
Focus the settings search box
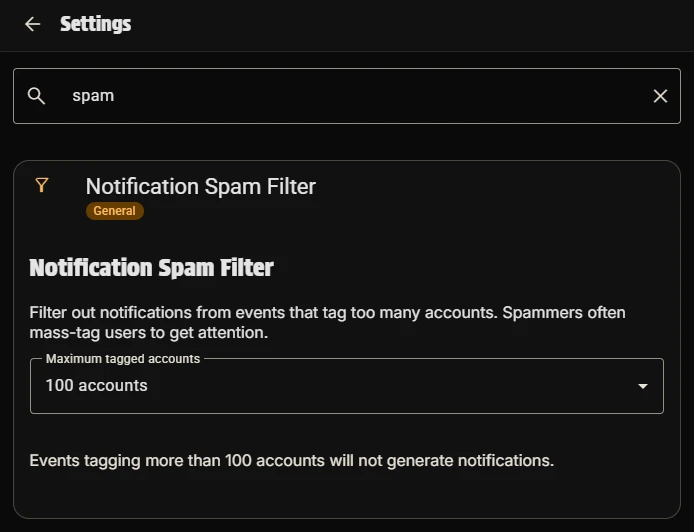pyautogui.click(x=350, y=96)
